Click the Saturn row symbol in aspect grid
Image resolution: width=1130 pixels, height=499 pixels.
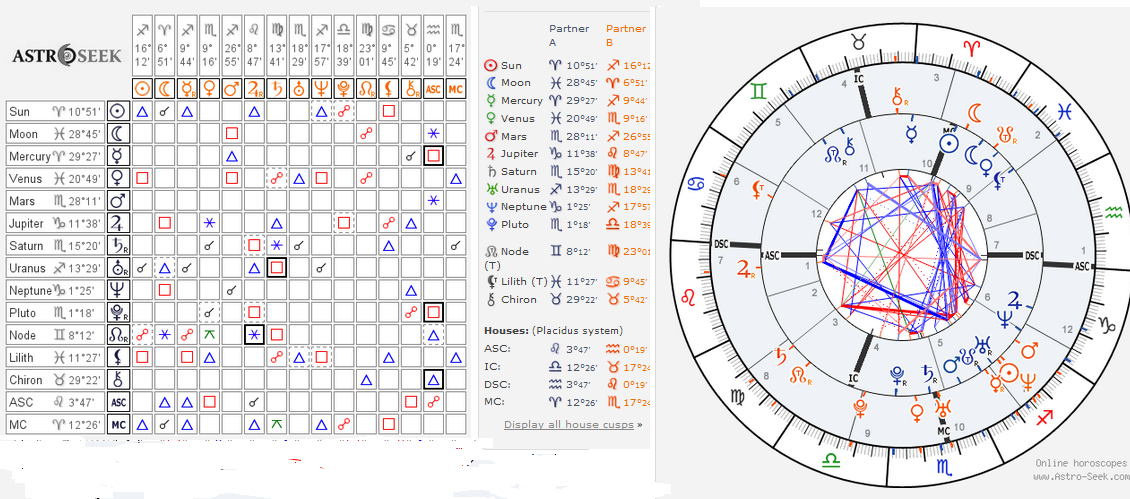[x=119, y=246]
